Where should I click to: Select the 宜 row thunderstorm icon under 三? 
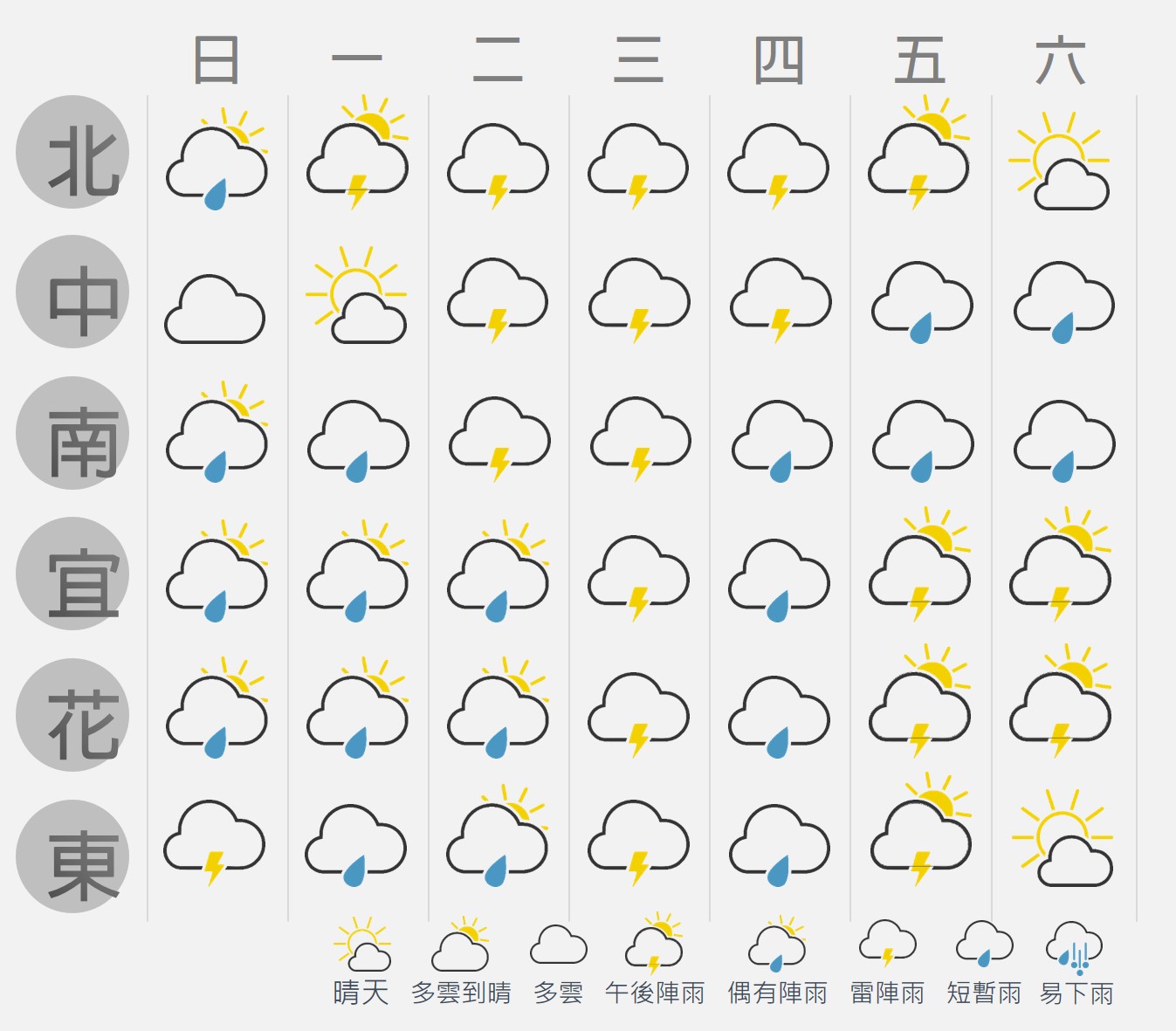[x=638, y=578]
